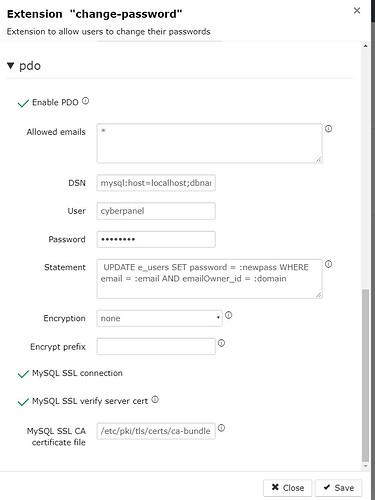375x500 pixels.
Task: Toggle MySQL SSL connection checkbox
Action: pos(23,374)
